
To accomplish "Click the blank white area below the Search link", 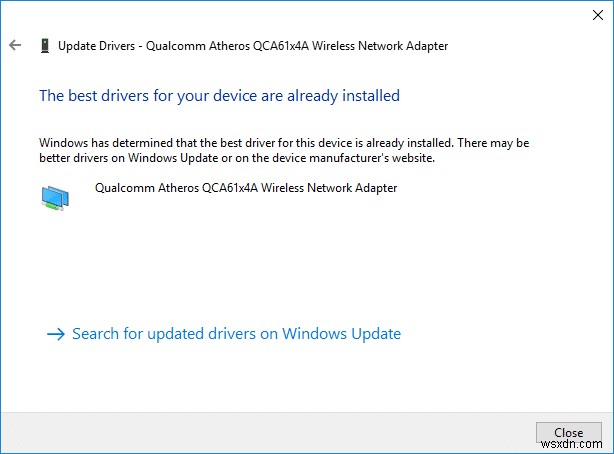I will click(300, 380).
